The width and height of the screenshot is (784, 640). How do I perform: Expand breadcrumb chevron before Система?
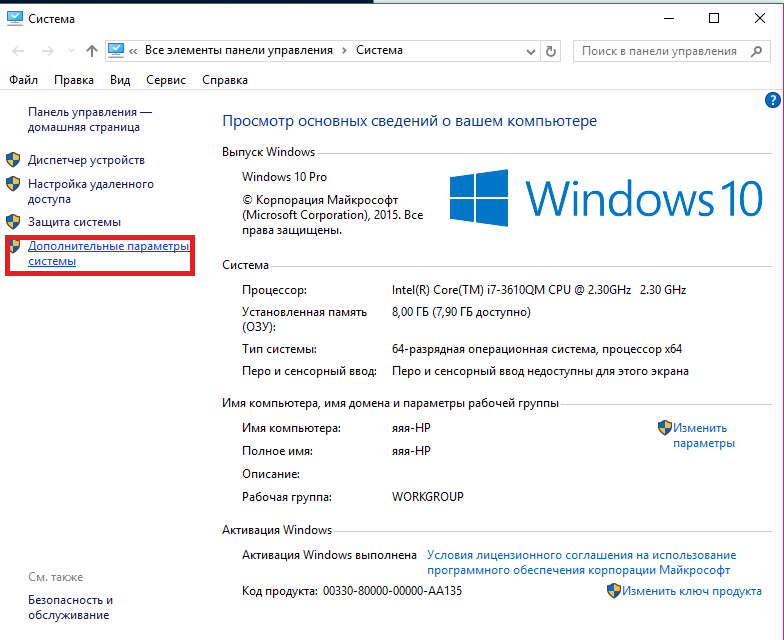point(344,51)
